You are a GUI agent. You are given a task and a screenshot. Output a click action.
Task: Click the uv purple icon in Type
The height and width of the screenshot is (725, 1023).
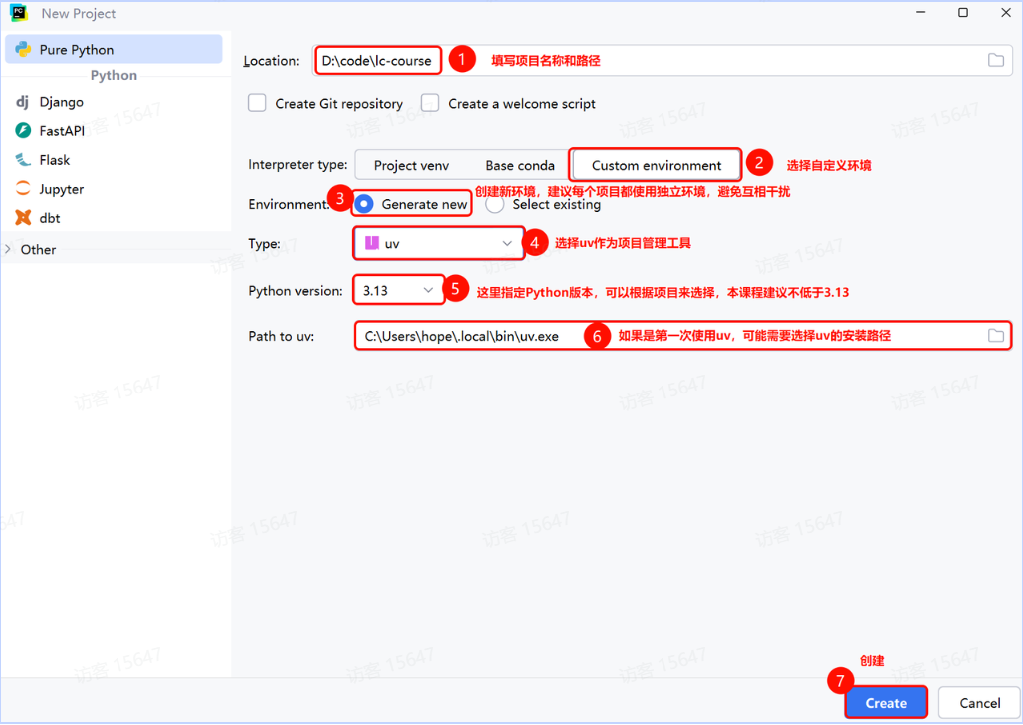tap(372, 243)
